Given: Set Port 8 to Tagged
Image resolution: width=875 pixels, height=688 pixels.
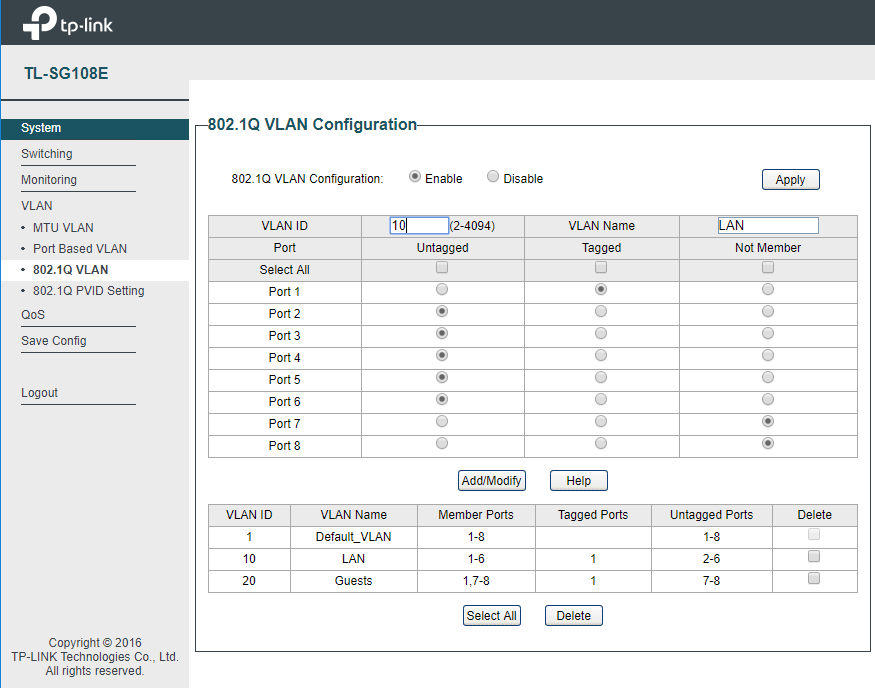Looking at the screenshot, I should coord(601,444).
